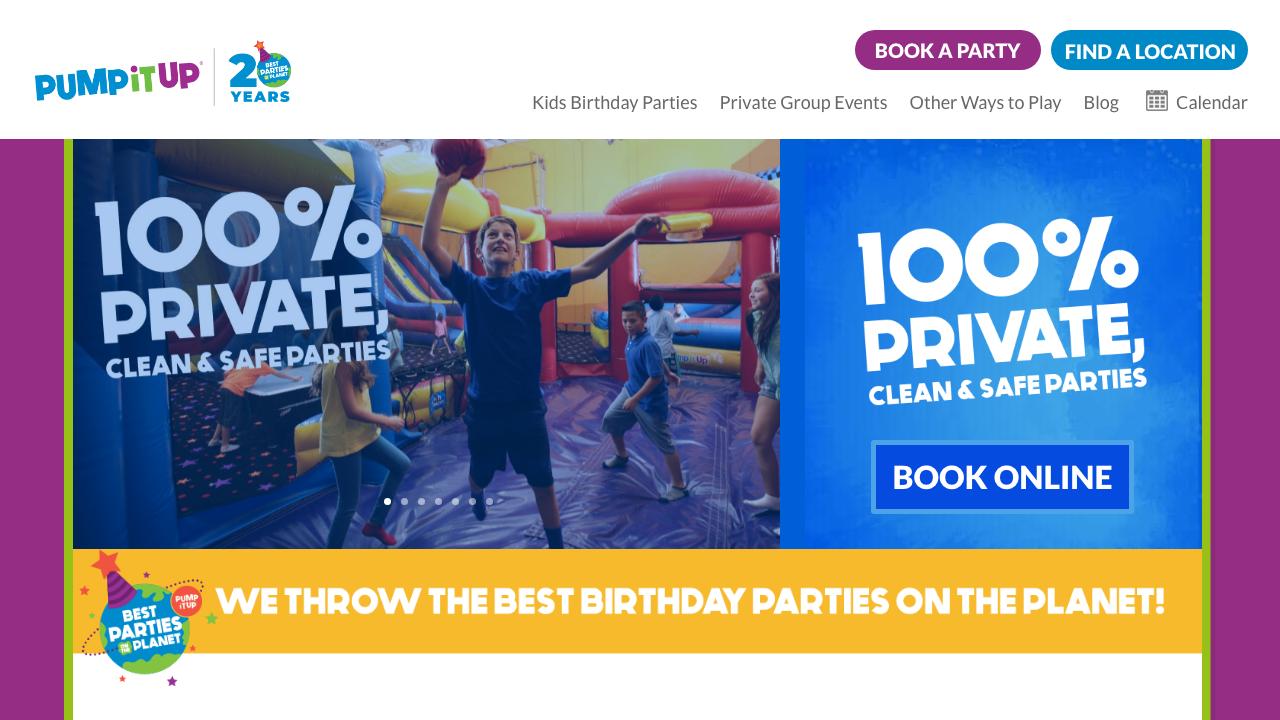Open Find a Location

point(1149,50)
